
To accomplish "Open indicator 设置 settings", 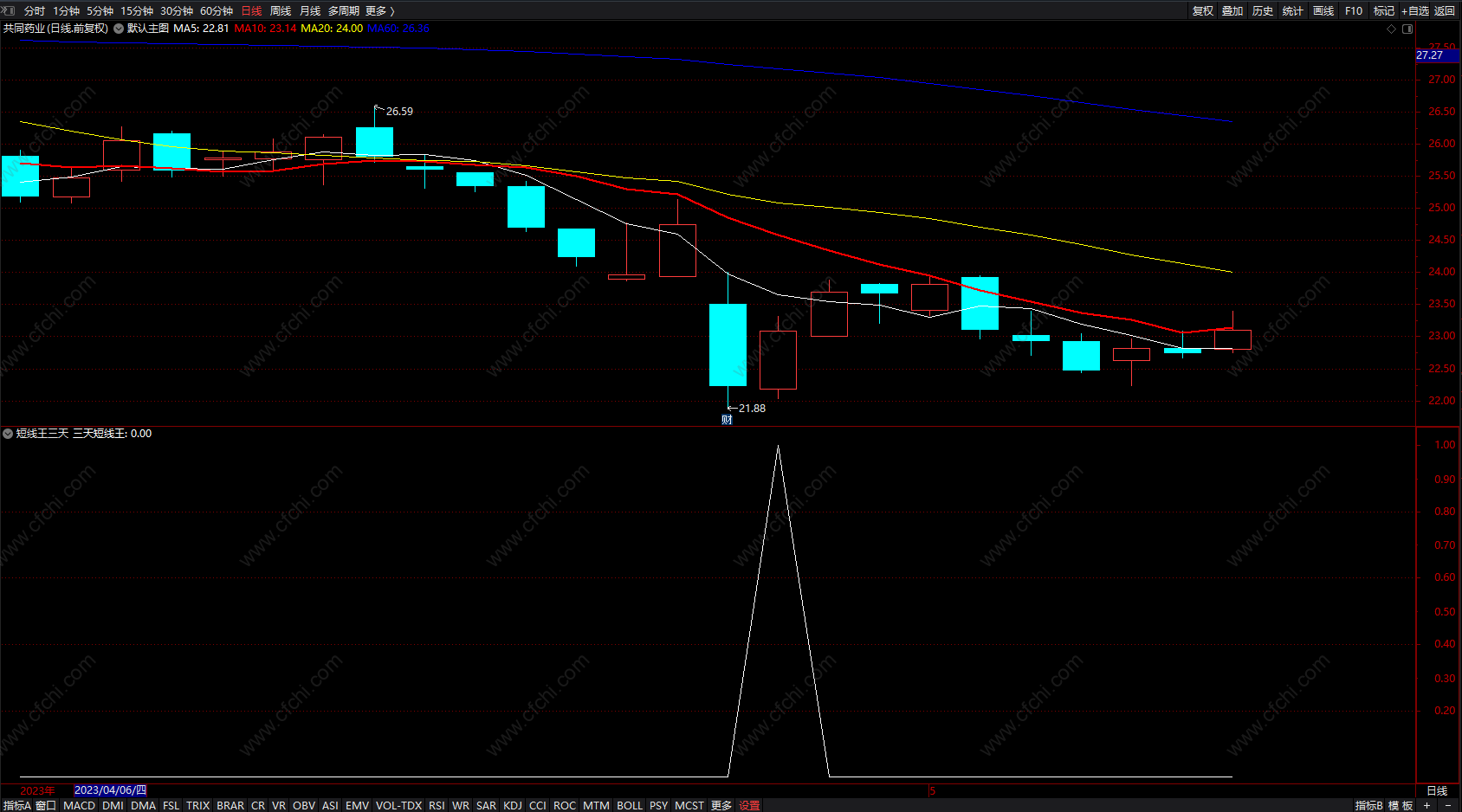I will coord(749,805).
